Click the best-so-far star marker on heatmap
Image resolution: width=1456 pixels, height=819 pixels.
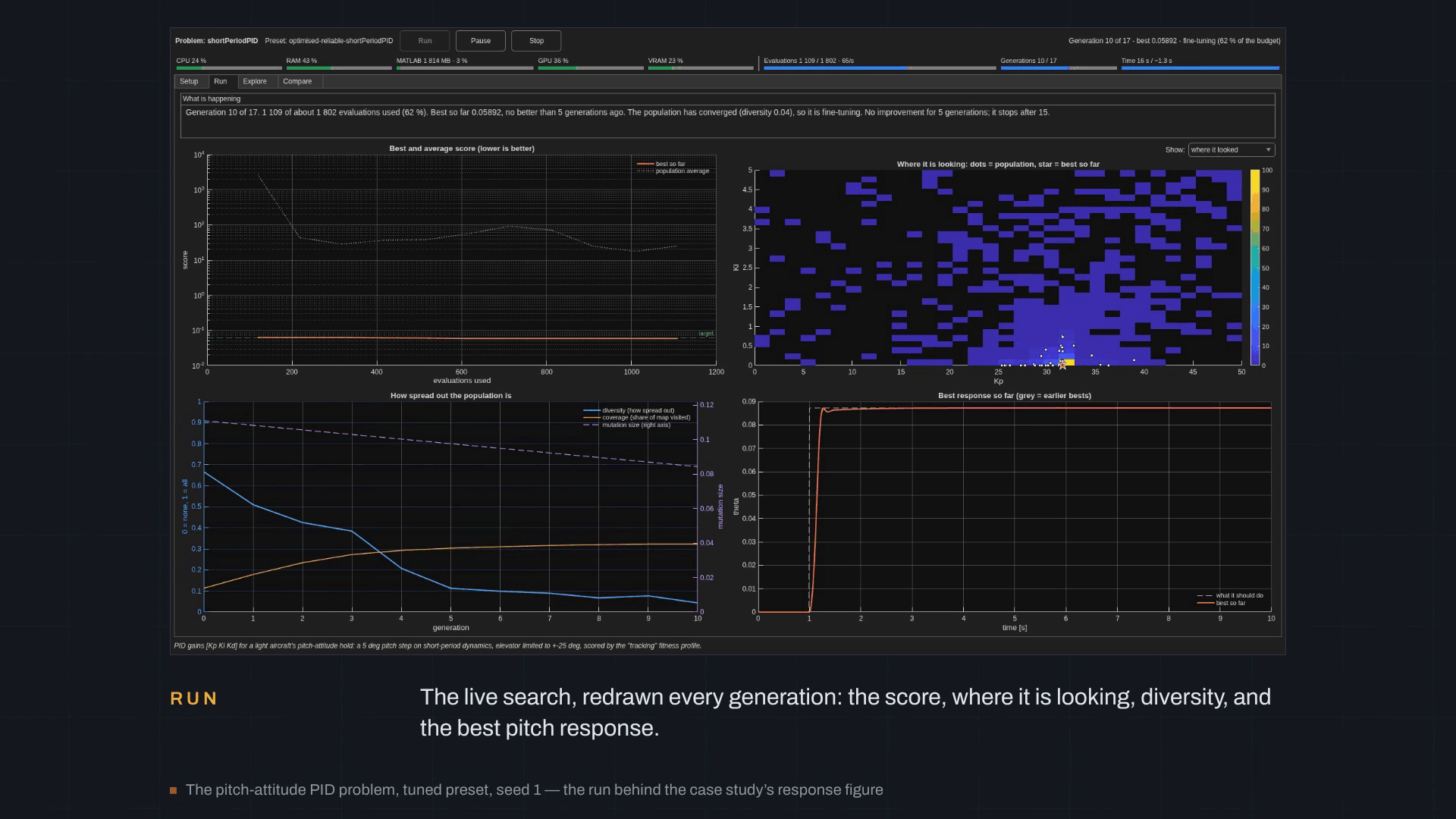[1062, 365]
